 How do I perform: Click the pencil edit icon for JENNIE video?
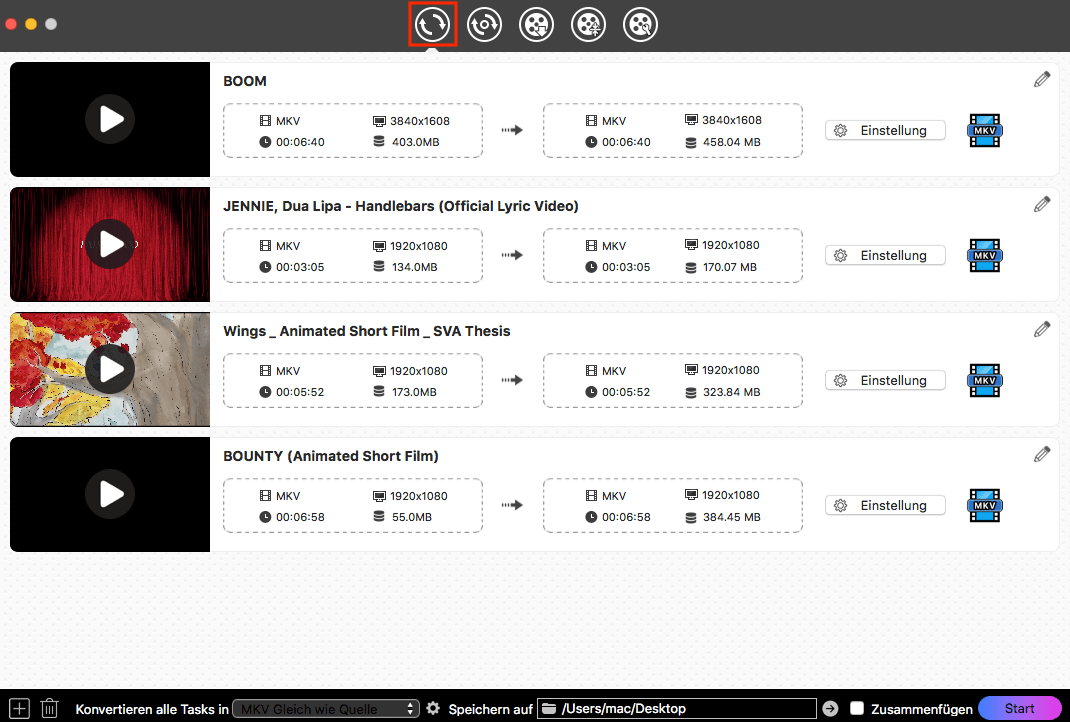pyautogui.click(x=1042, y=203)
